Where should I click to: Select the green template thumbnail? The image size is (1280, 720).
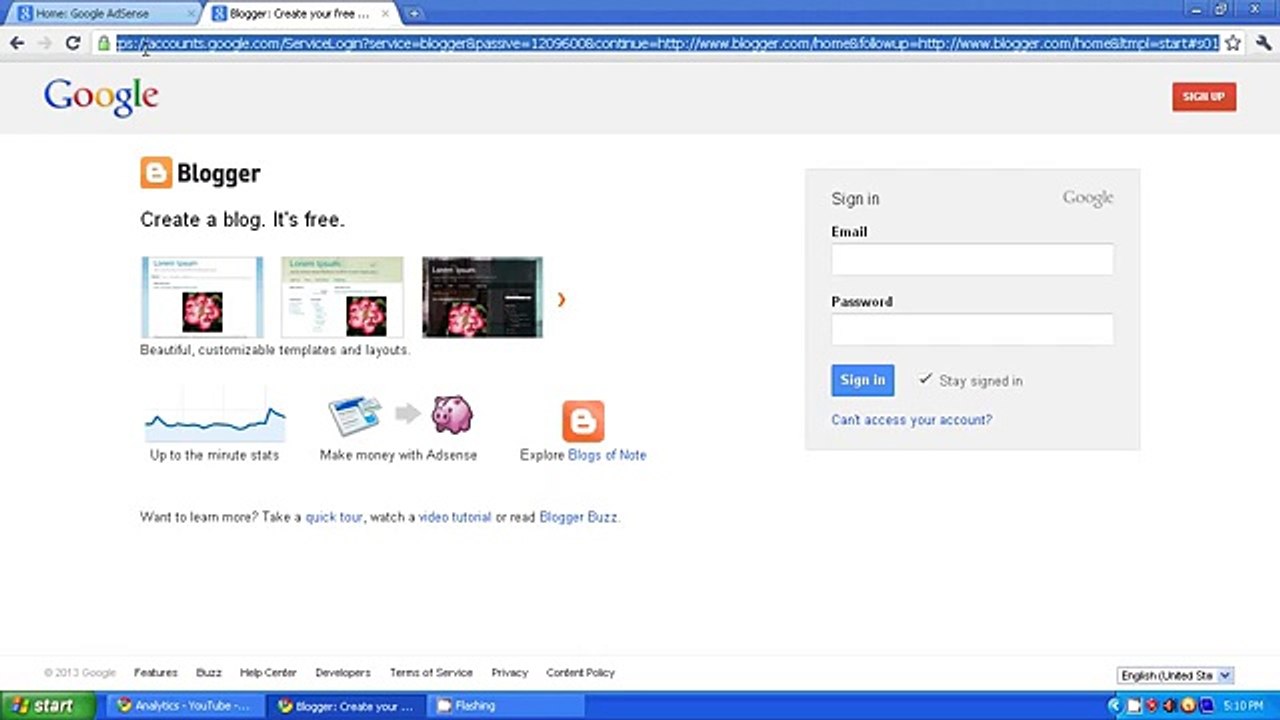click(342, 298)
